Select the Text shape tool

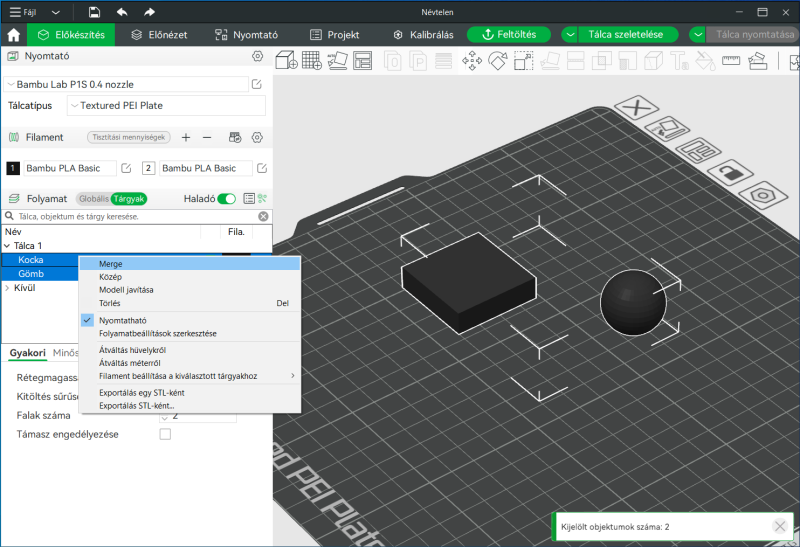[680, 61]
